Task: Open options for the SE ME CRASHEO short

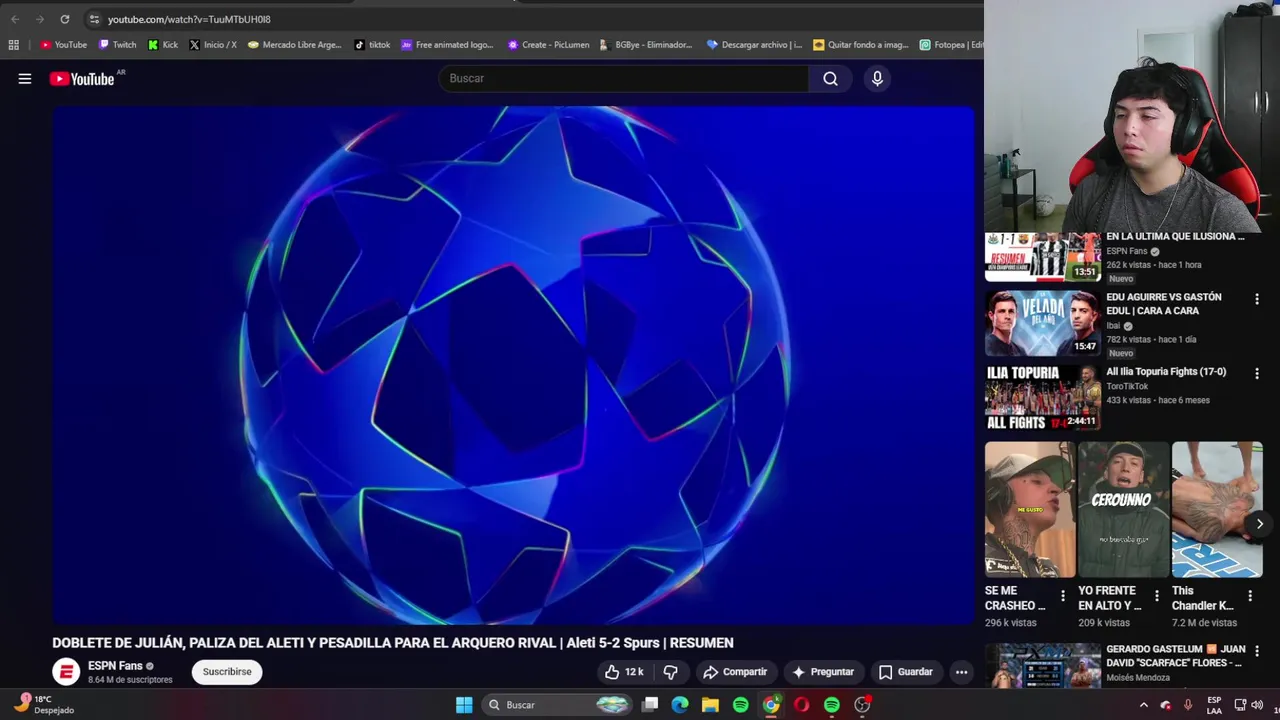Action: click(1063, 596)
